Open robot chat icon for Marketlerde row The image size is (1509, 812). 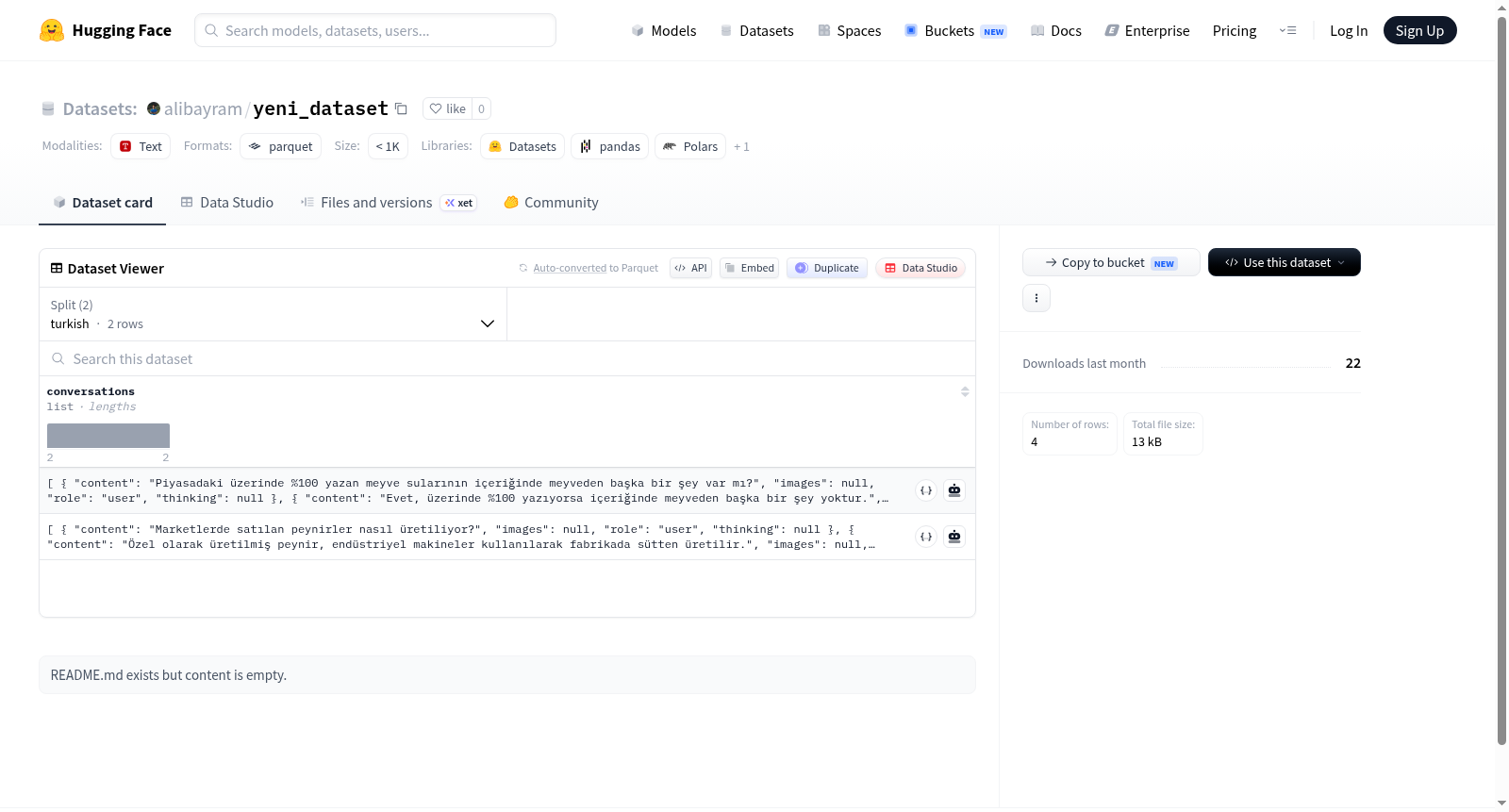[x=954, y=537]
